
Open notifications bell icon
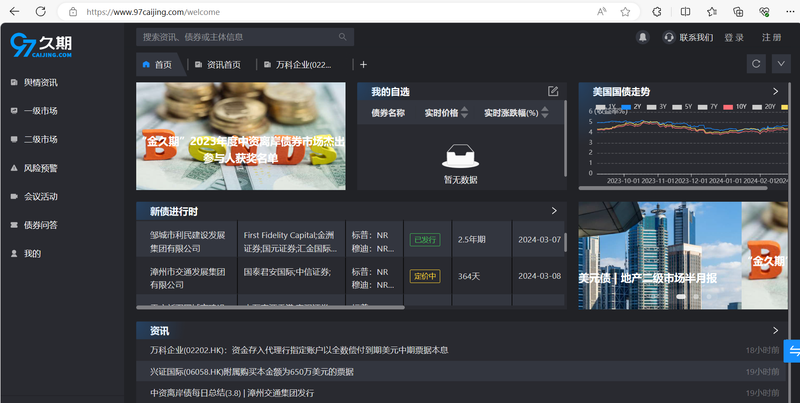[x=643, y=37]
